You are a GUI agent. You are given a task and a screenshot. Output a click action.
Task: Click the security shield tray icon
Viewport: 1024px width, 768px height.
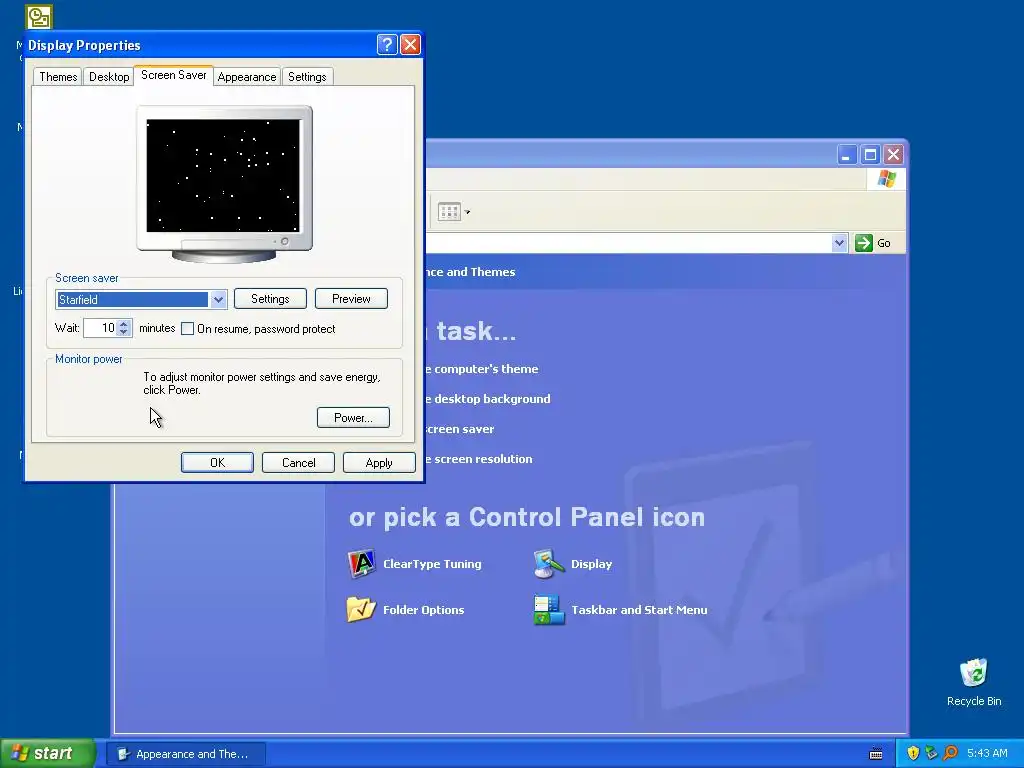tap(913, 753)
